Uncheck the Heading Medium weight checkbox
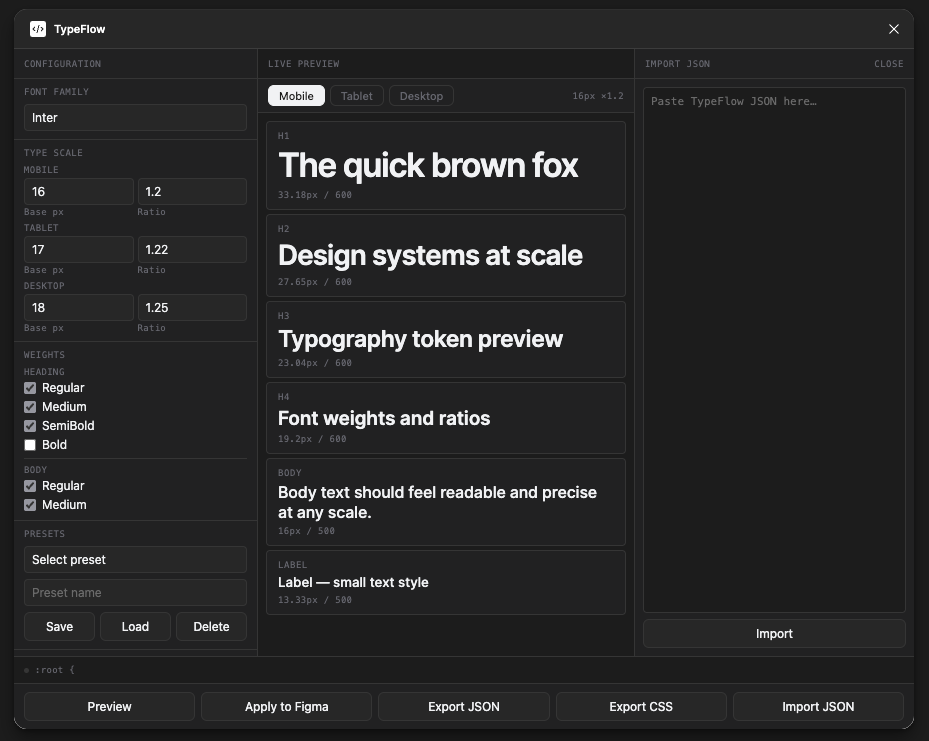 click(30, 407)
